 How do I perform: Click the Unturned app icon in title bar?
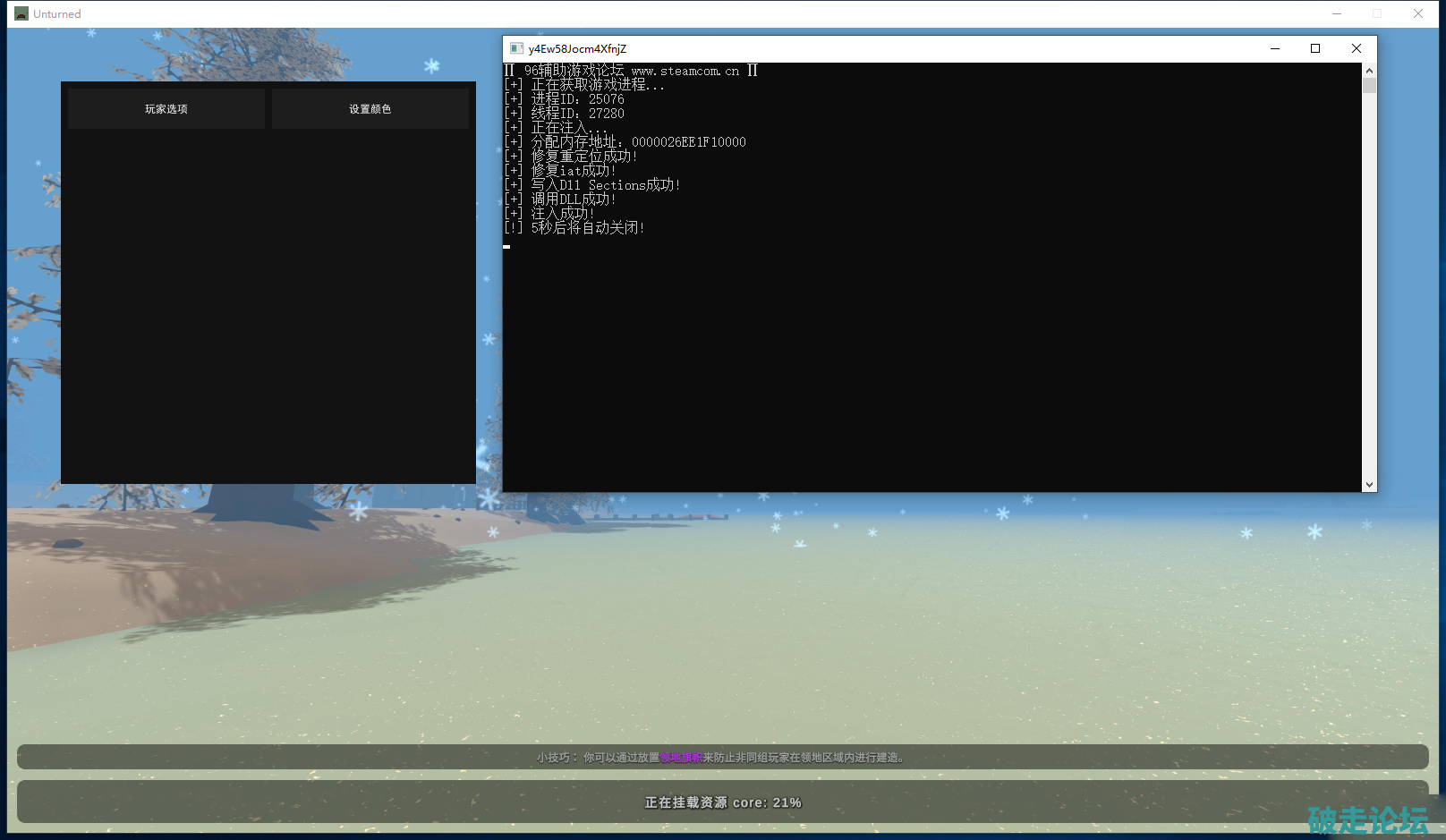(21, 13)
